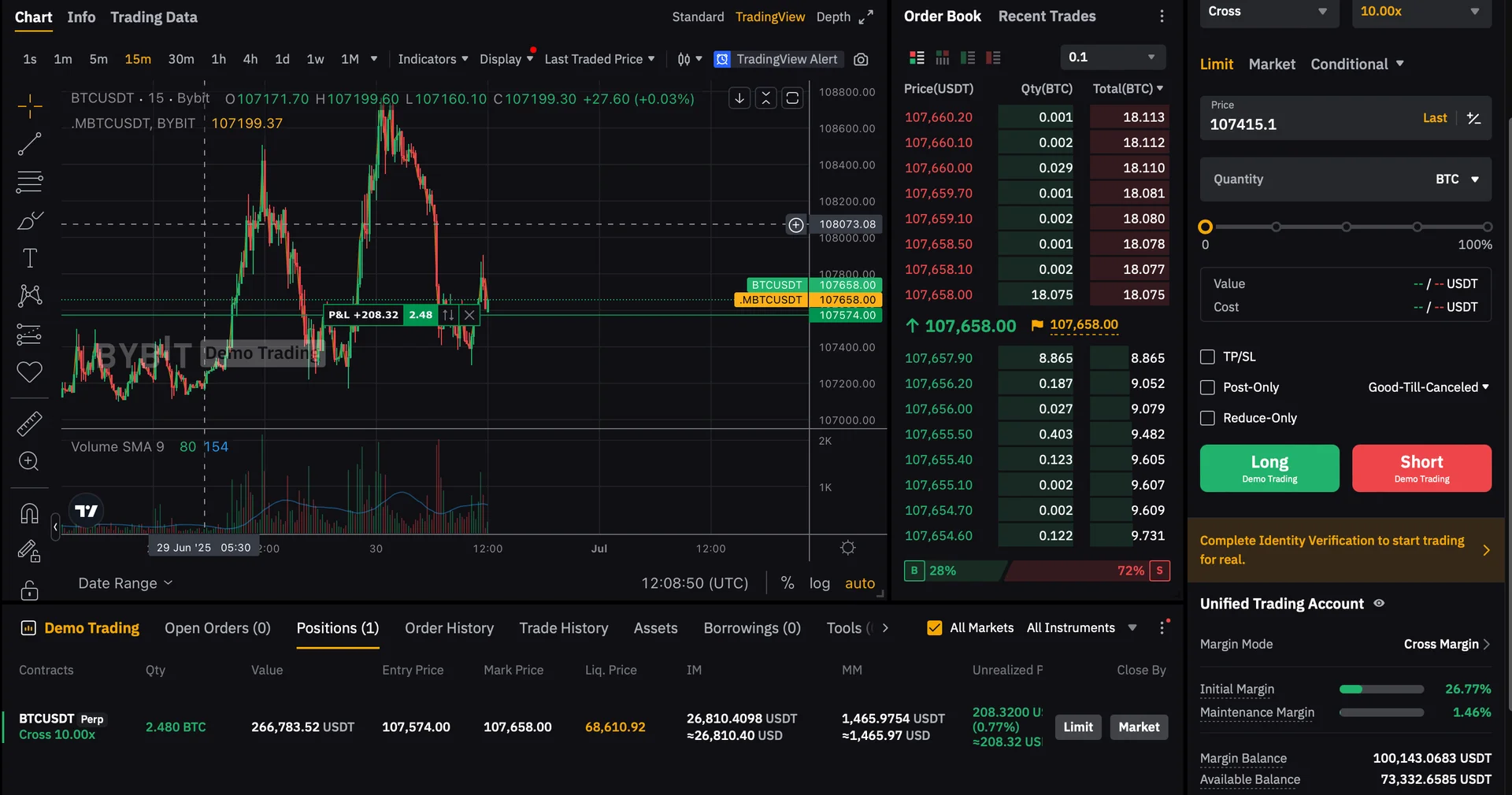Enable the Reduce-Only checkbox
Image resolution: width=1512 pixels, height=795 pixels.
pyautogui.click(x=1207, y=418)
